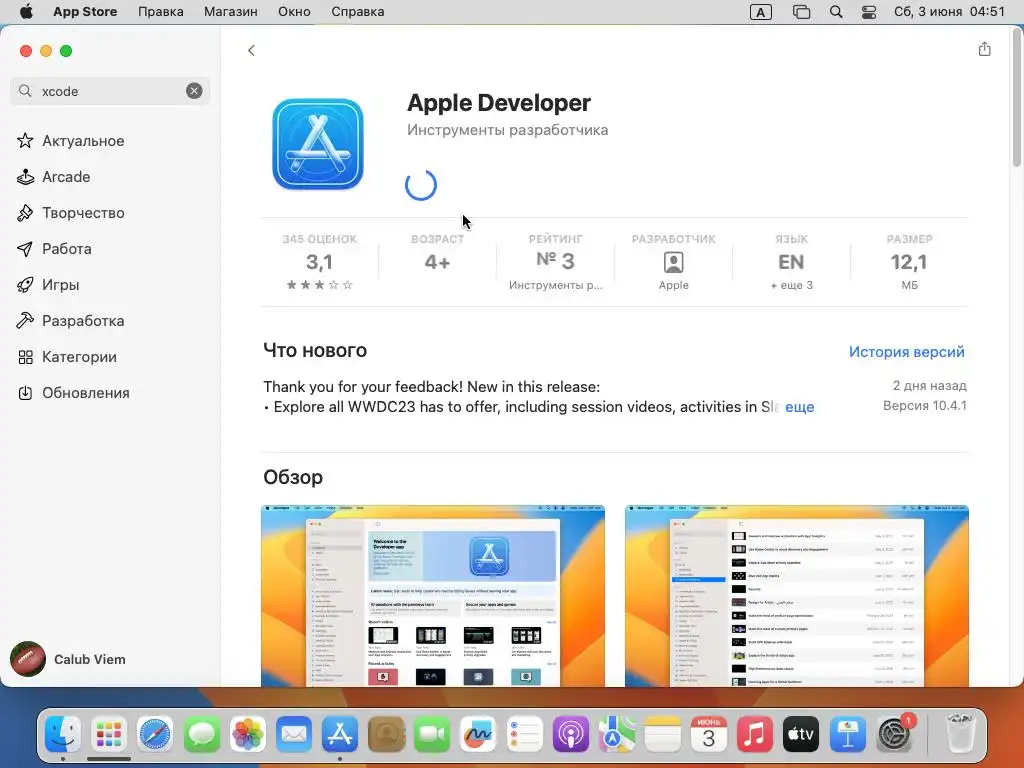
Task: Open Freeform from the Dock
Action: point(478,735)
